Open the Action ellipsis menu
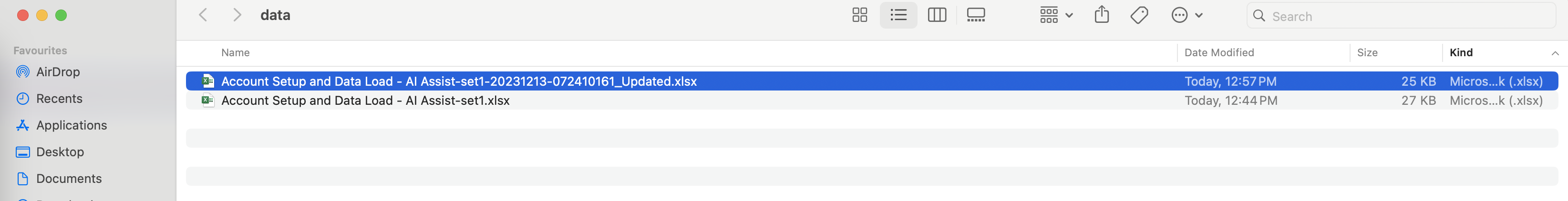1568x201 pixels. [1186, 15]
